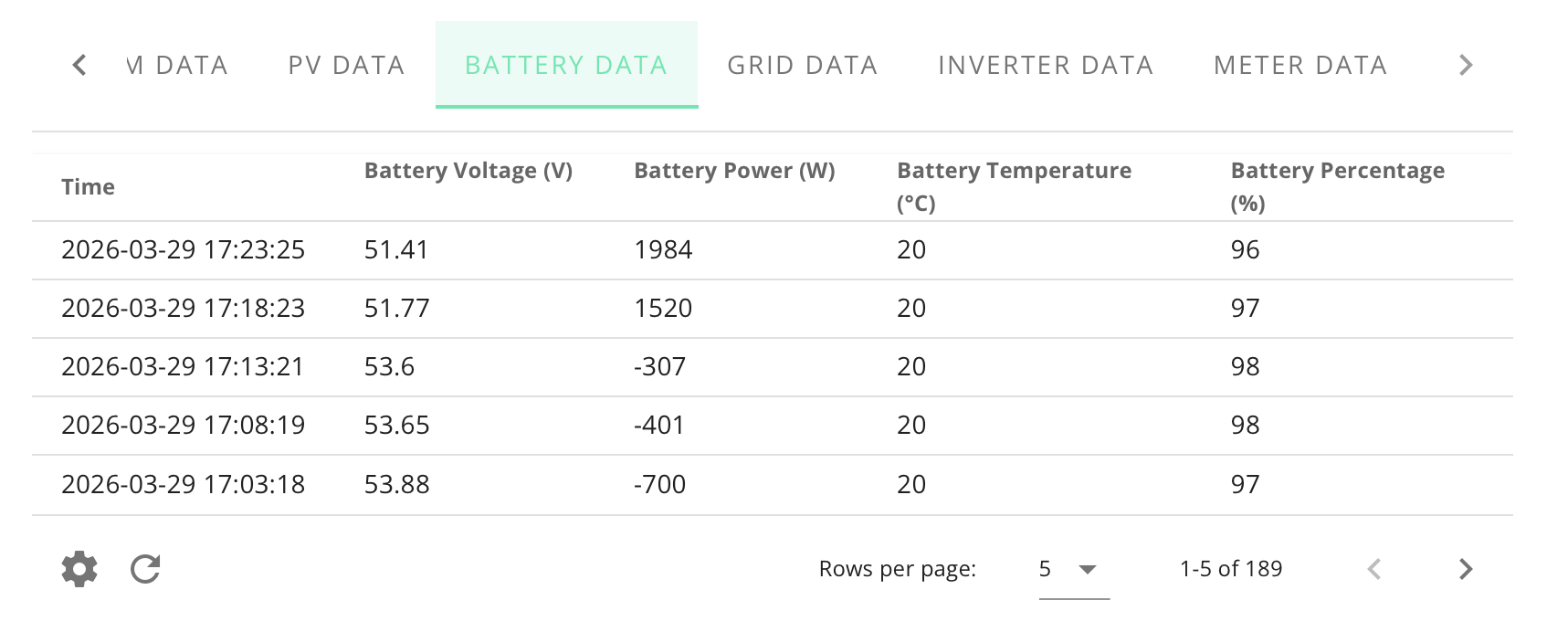The width and height of the screenshot is (1568, 632).
Task: Select the BATTERY DATA tab
Action: (566, 65)
